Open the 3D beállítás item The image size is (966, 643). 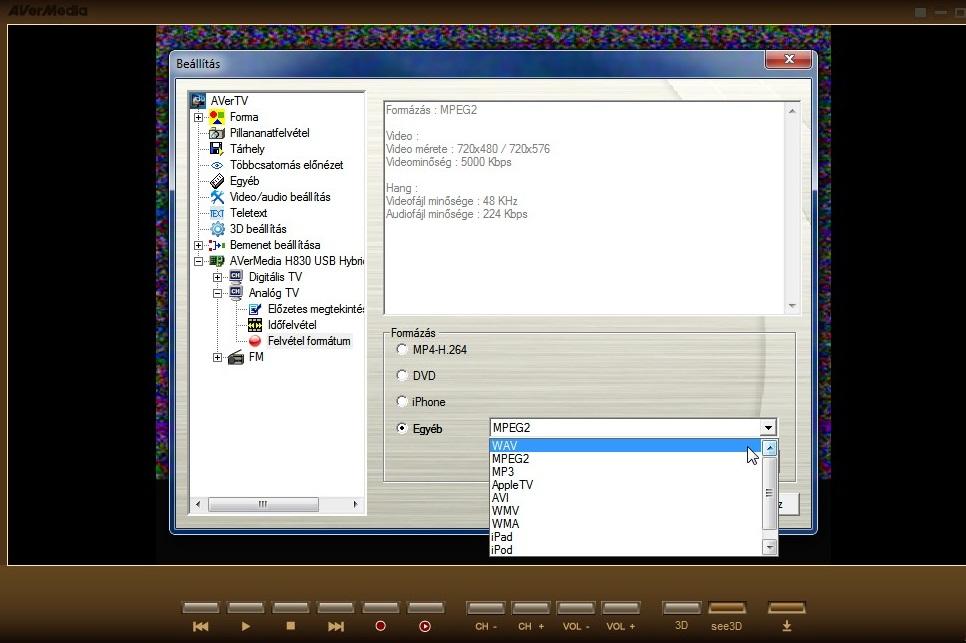point(258,229)
